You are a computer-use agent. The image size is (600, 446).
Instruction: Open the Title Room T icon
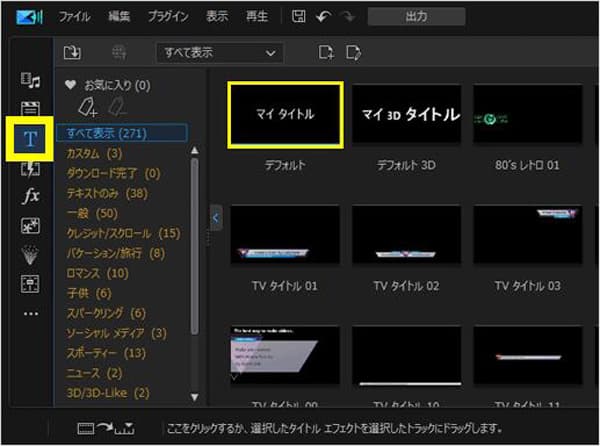point(30,138)
